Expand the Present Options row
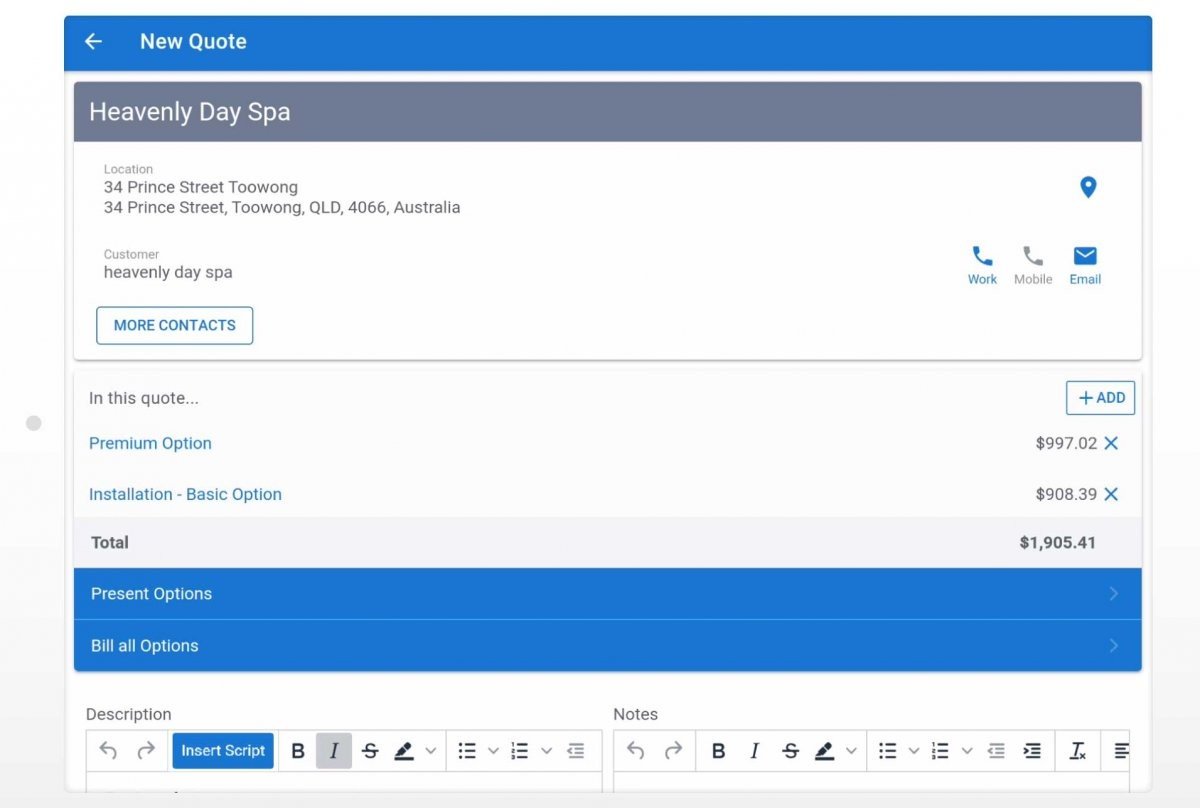This screenshot has width=1200, height=808. pyautogui.click(x=607, y=594)
